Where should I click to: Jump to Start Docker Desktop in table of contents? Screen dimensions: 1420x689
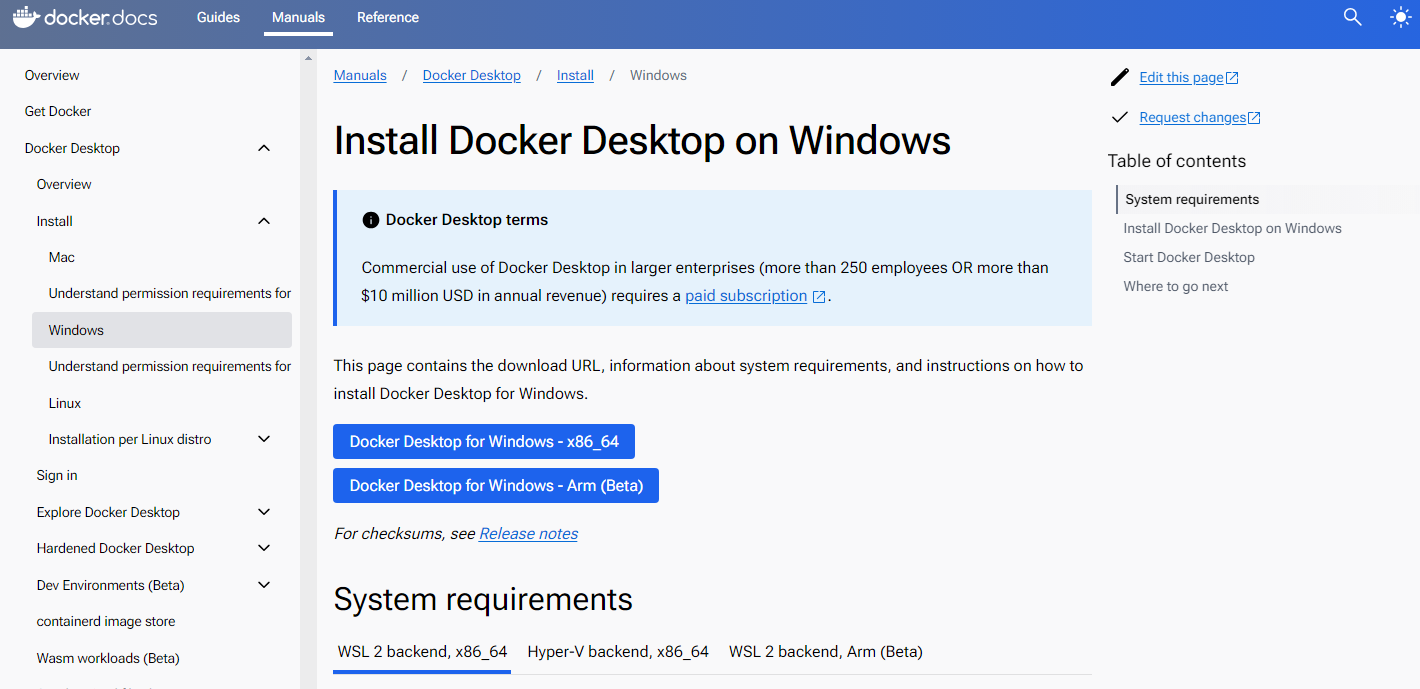pyautogui.click(x=1189, y=257)
